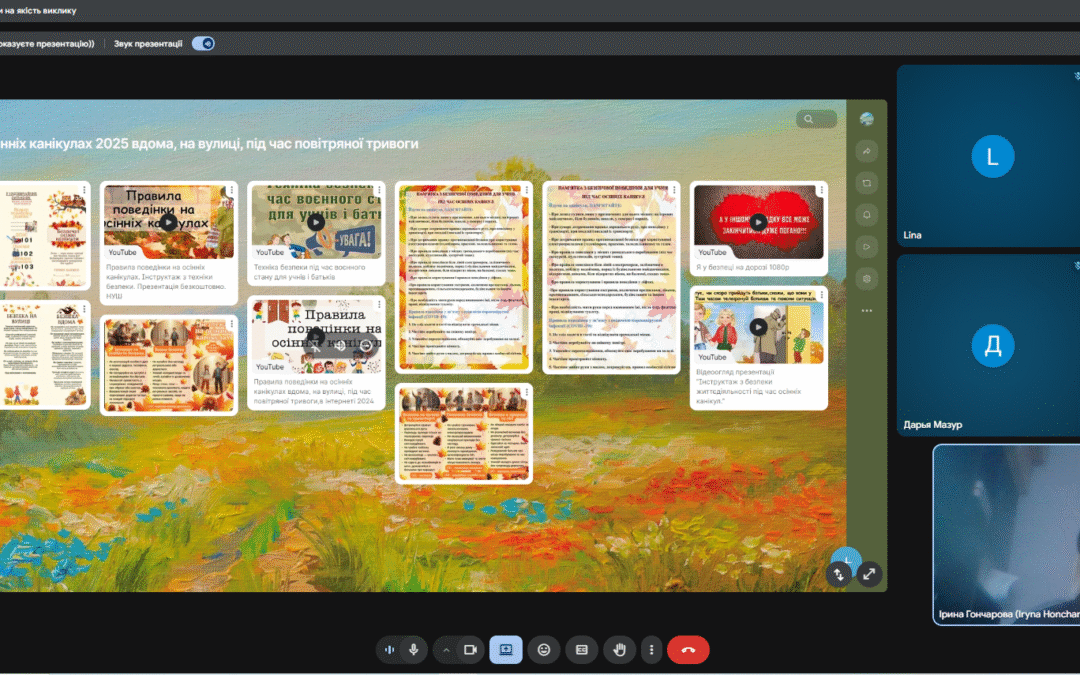This screenshot has height=675, width=1080.
Task: Click the swap arrows icon on the presentation
Action: click(x=839, y=574)
